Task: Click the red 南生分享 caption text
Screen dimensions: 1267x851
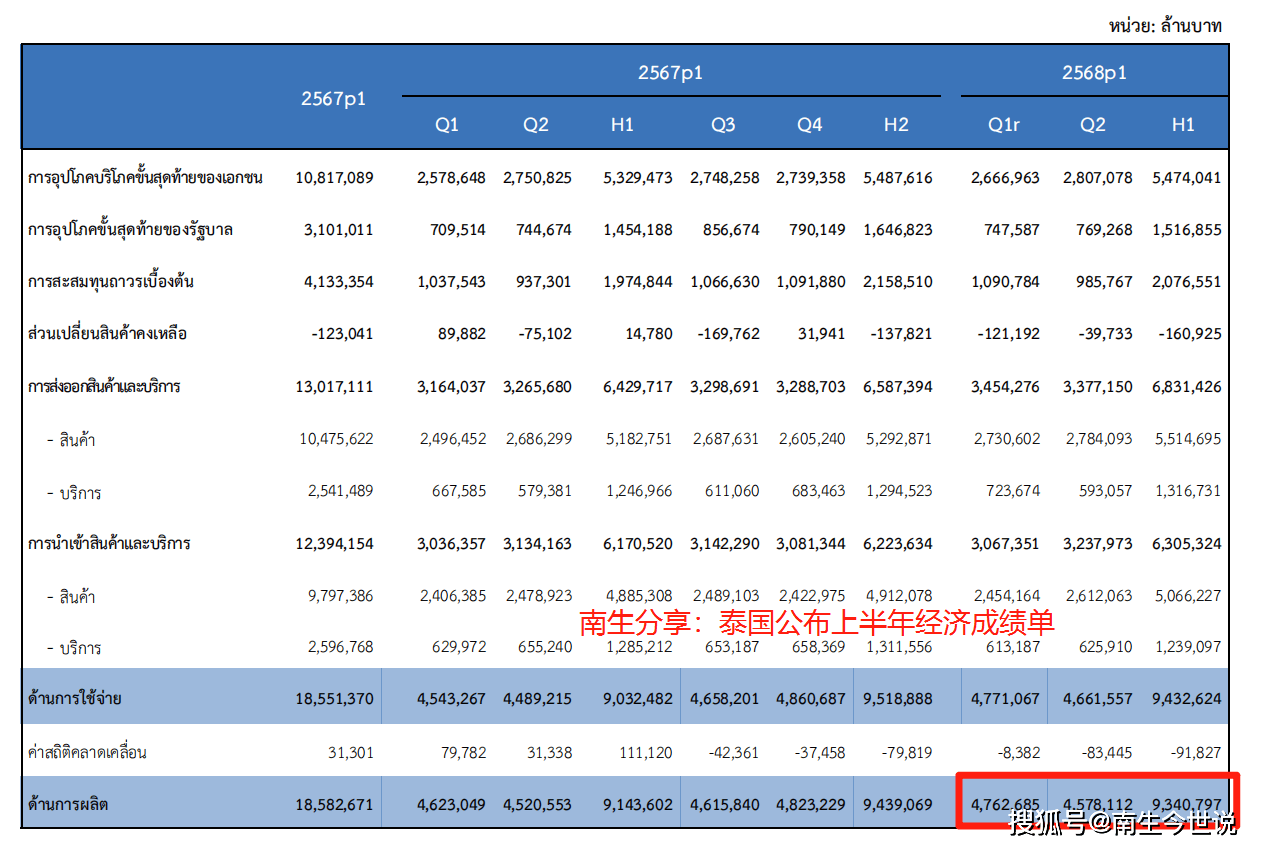Action: tap(817, 623)
